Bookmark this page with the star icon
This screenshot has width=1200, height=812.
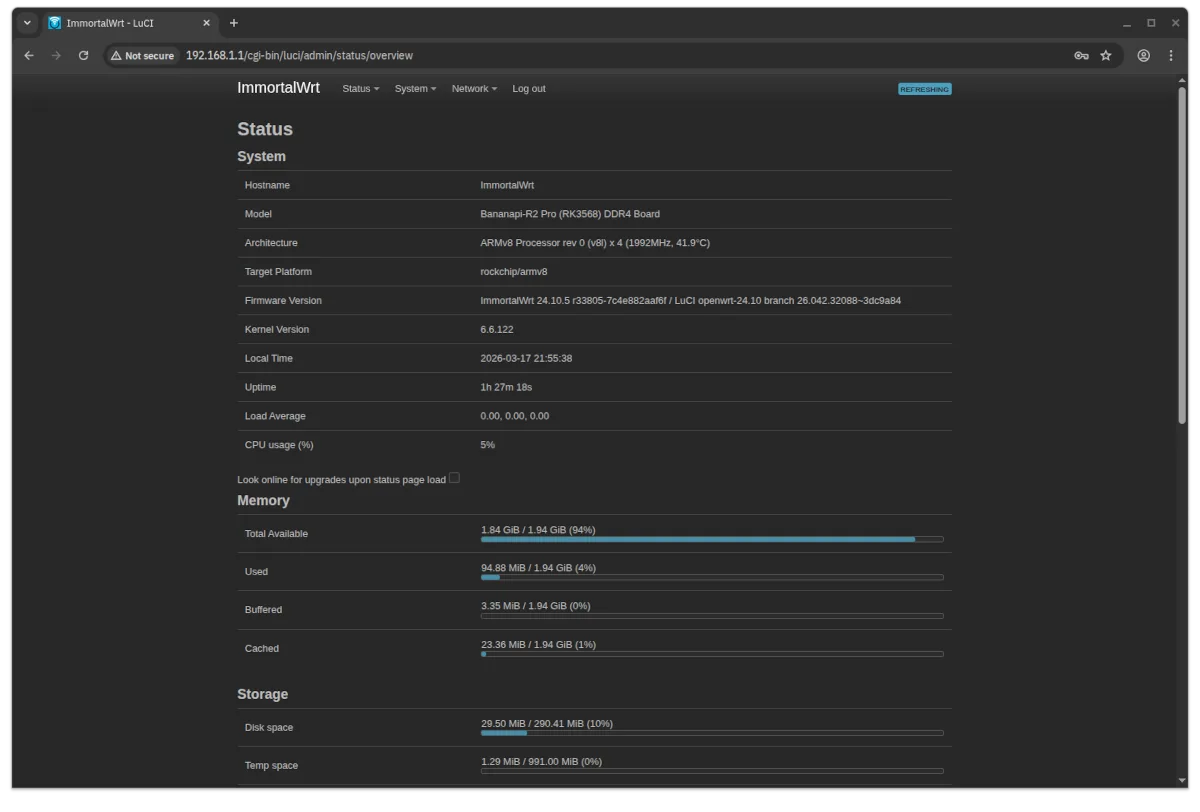[1107, 55]
